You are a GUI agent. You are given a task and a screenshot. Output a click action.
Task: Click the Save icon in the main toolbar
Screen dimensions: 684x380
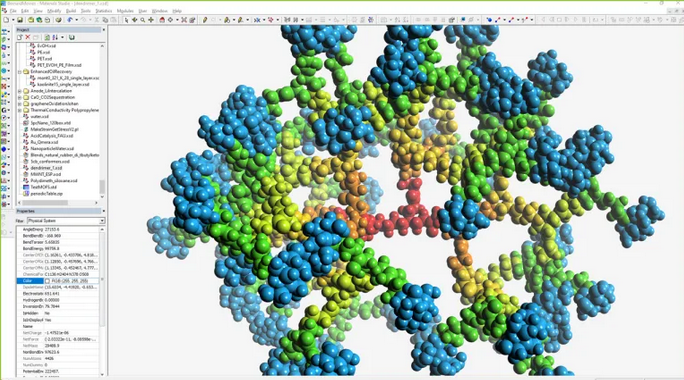pyautogui.click(x=20, y=20)
